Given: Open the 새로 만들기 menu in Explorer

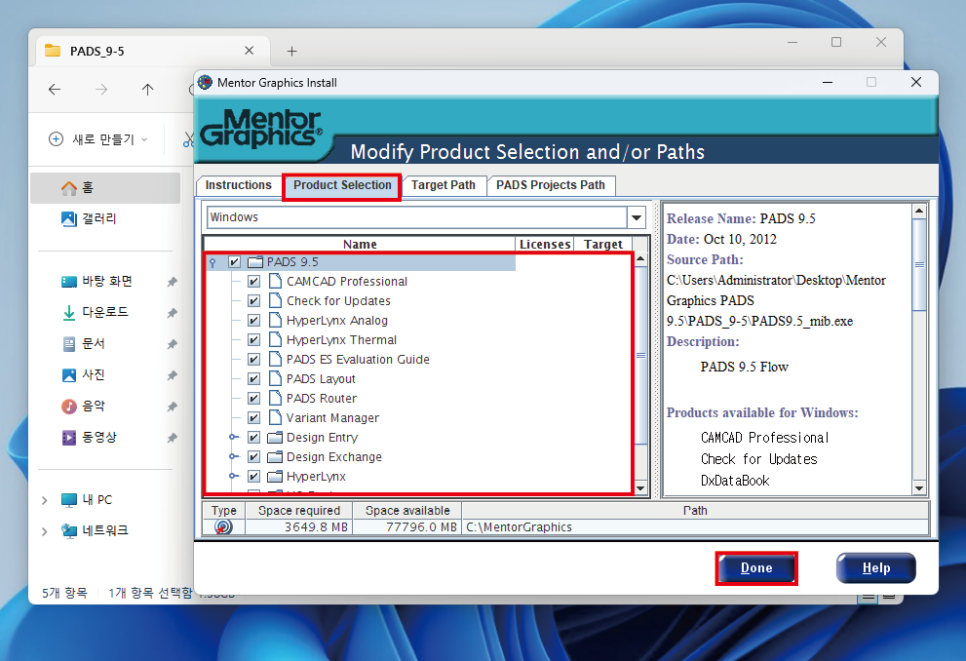Looking at the screenshot, I should coord(99,139).
